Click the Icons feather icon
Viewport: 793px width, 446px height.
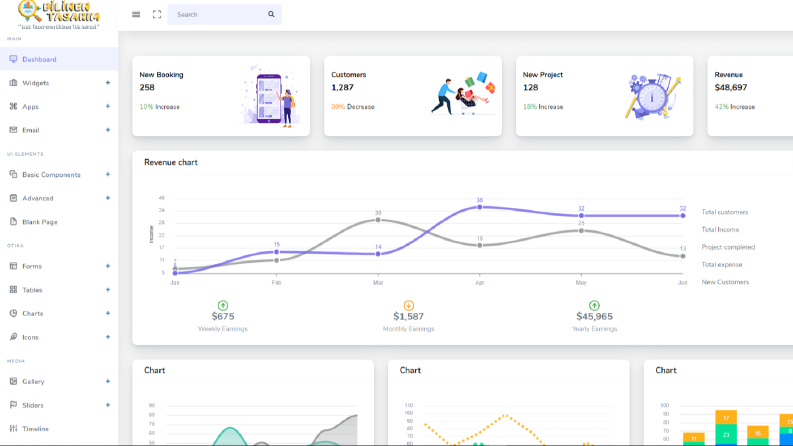[x=13, y=337]
